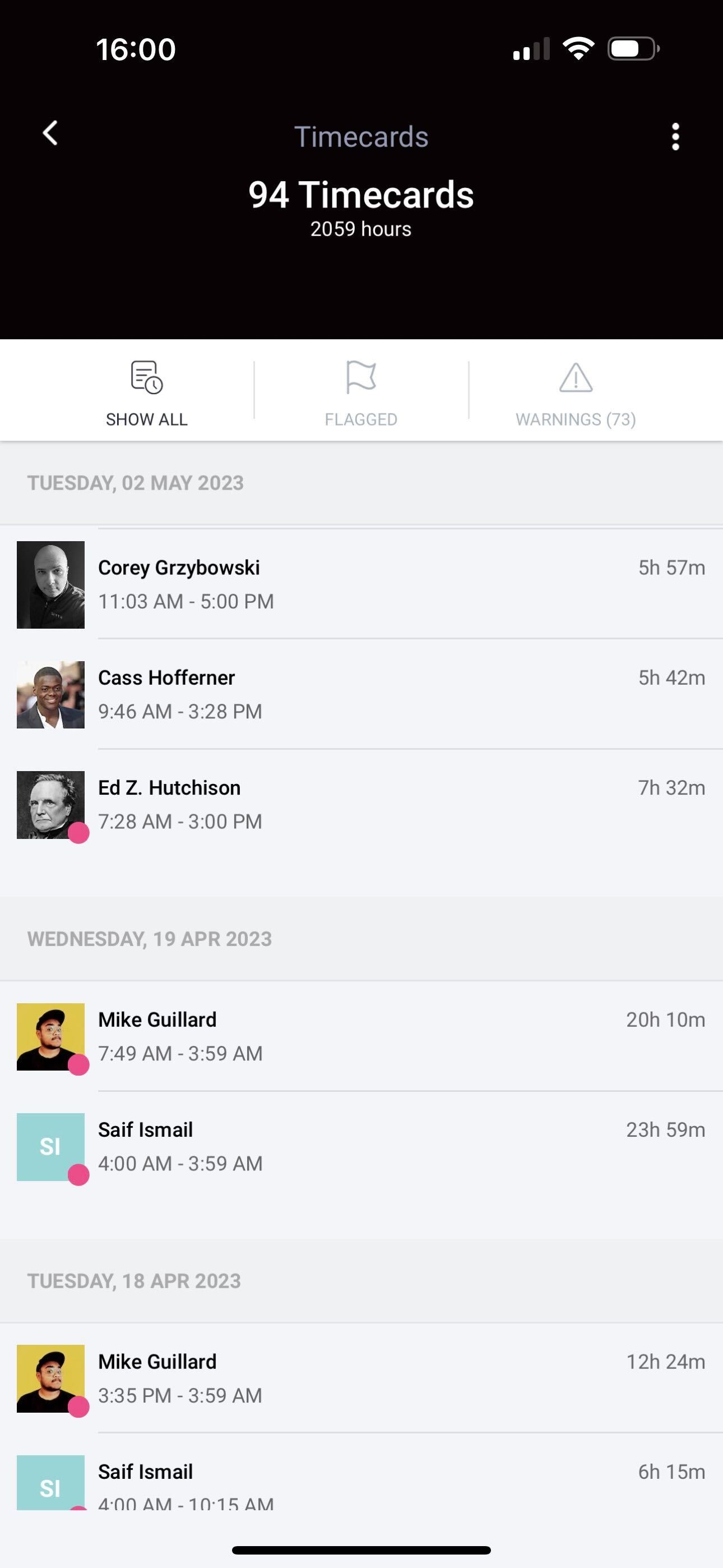
Task: Tap Saif Ismail's SI initials avatar, 23h 59m entry
Action: coord(50,1147)
